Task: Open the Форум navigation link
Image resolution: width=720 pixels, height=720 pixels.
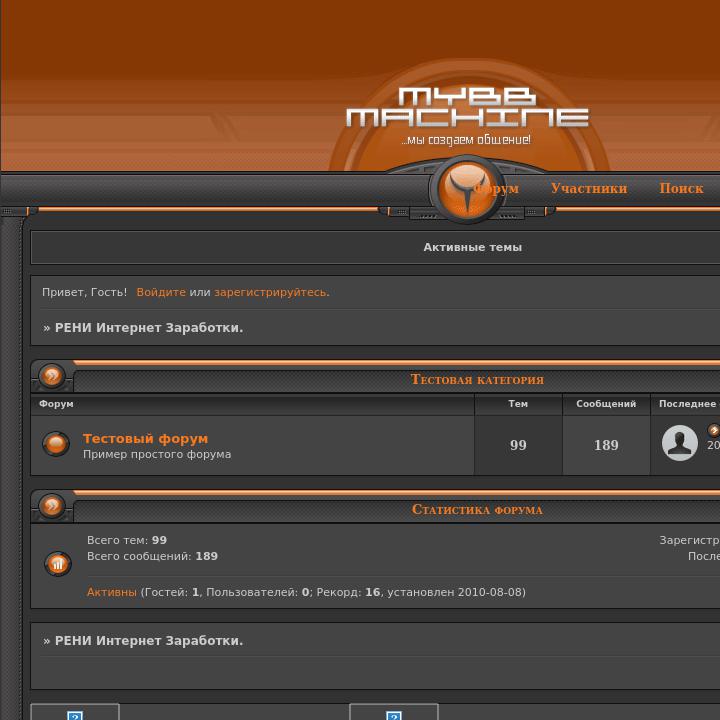Action: tap(496, 188)
